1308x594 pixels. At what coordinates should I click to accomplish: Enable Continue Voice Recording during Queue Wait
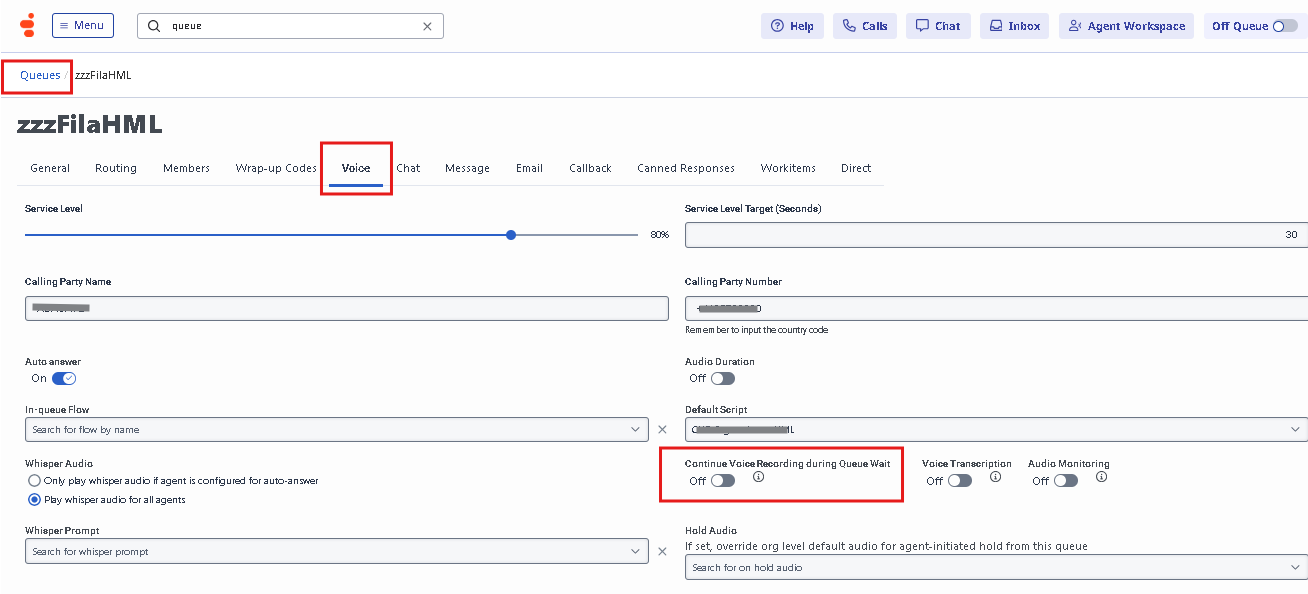coord(722,481)
